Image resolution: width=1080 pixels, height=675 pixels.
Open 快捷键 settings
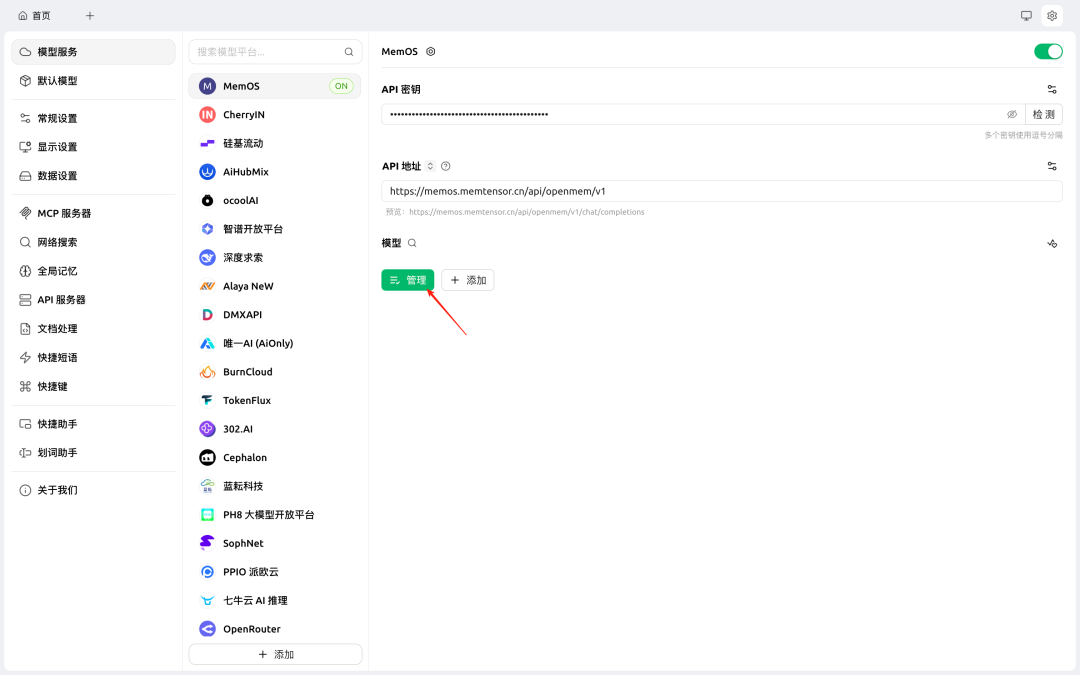click(x=94, y=386)
